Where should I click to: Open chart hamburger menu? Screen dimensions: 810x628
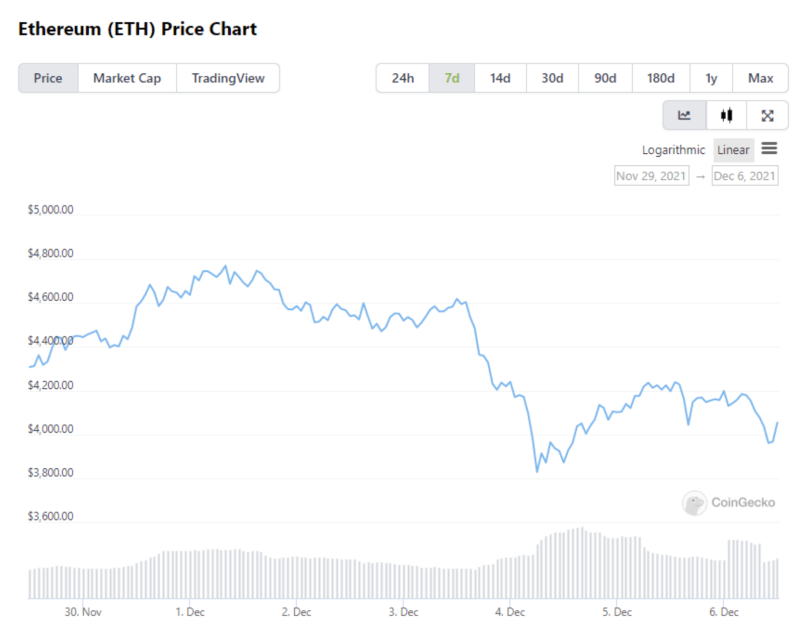click(769, 149)
